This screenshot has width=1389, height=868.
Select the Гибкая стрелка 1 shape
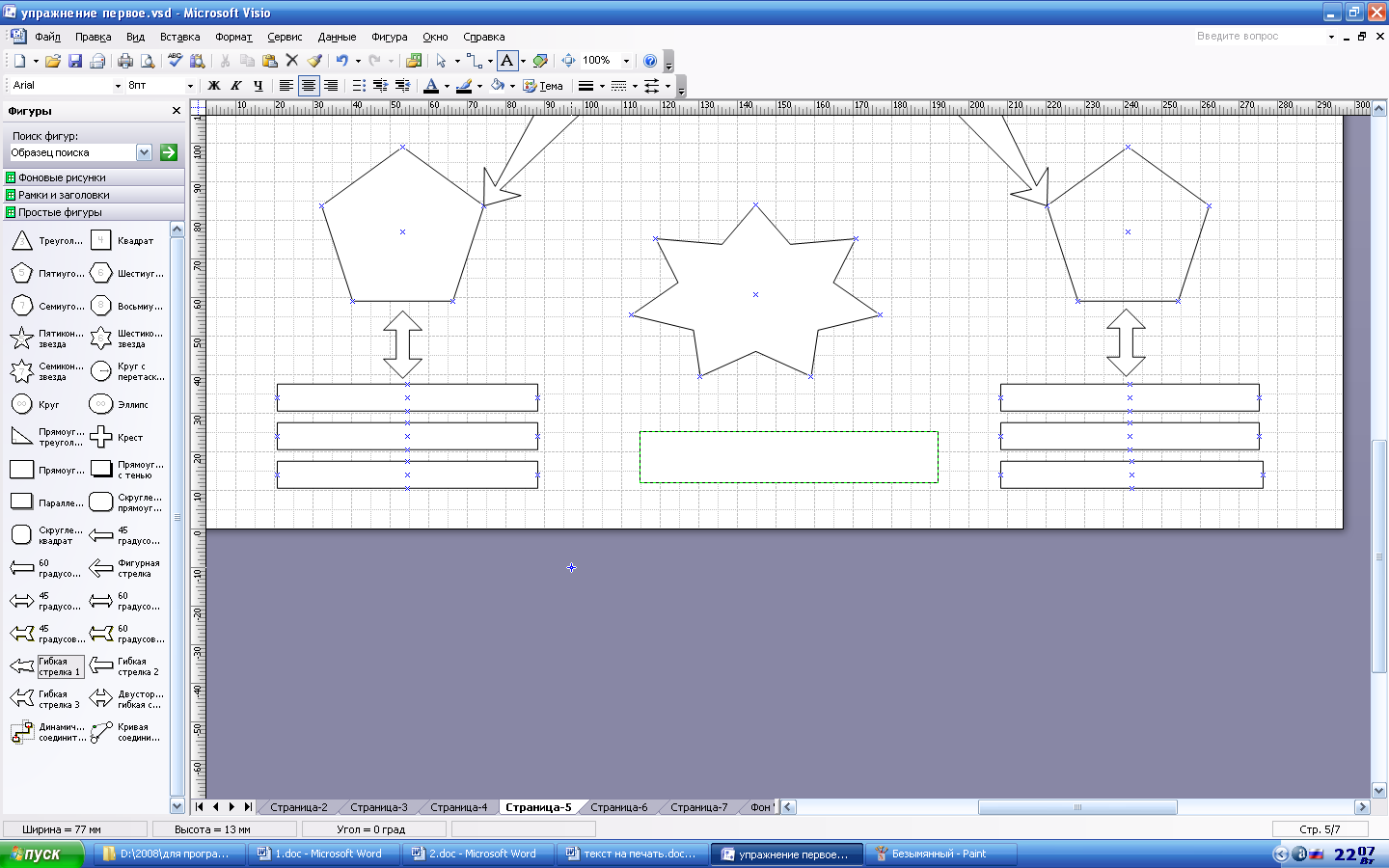tap(45, 667)
